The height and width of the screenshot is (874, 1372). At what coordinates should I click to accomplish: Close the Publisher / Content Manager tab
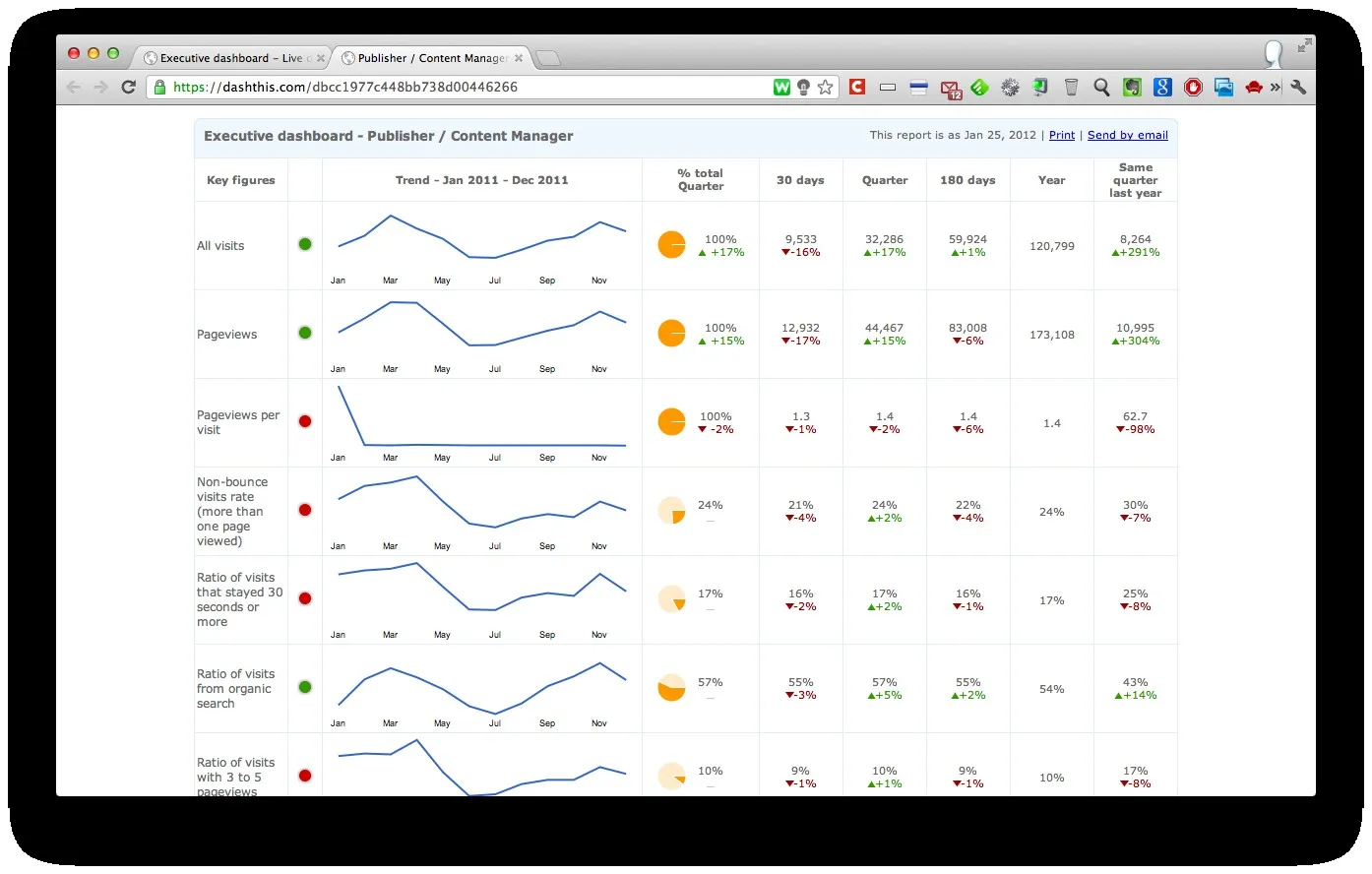(519, 58)
